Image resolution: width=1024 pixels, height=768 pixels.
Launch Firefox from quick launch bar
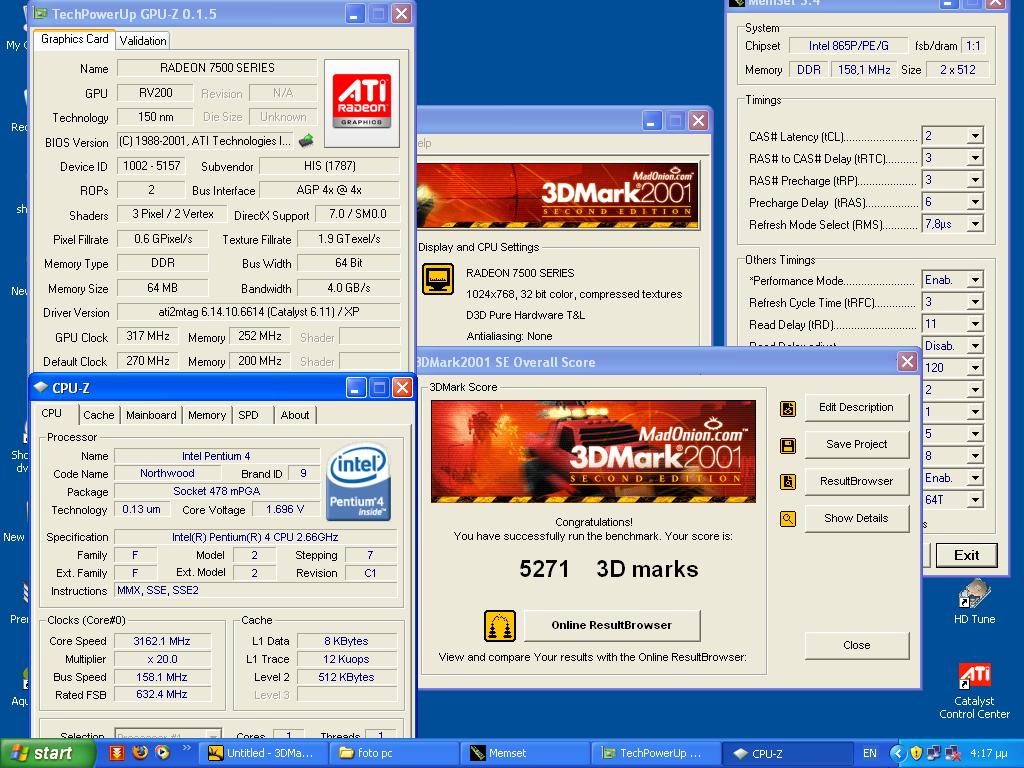click(140, 752)
